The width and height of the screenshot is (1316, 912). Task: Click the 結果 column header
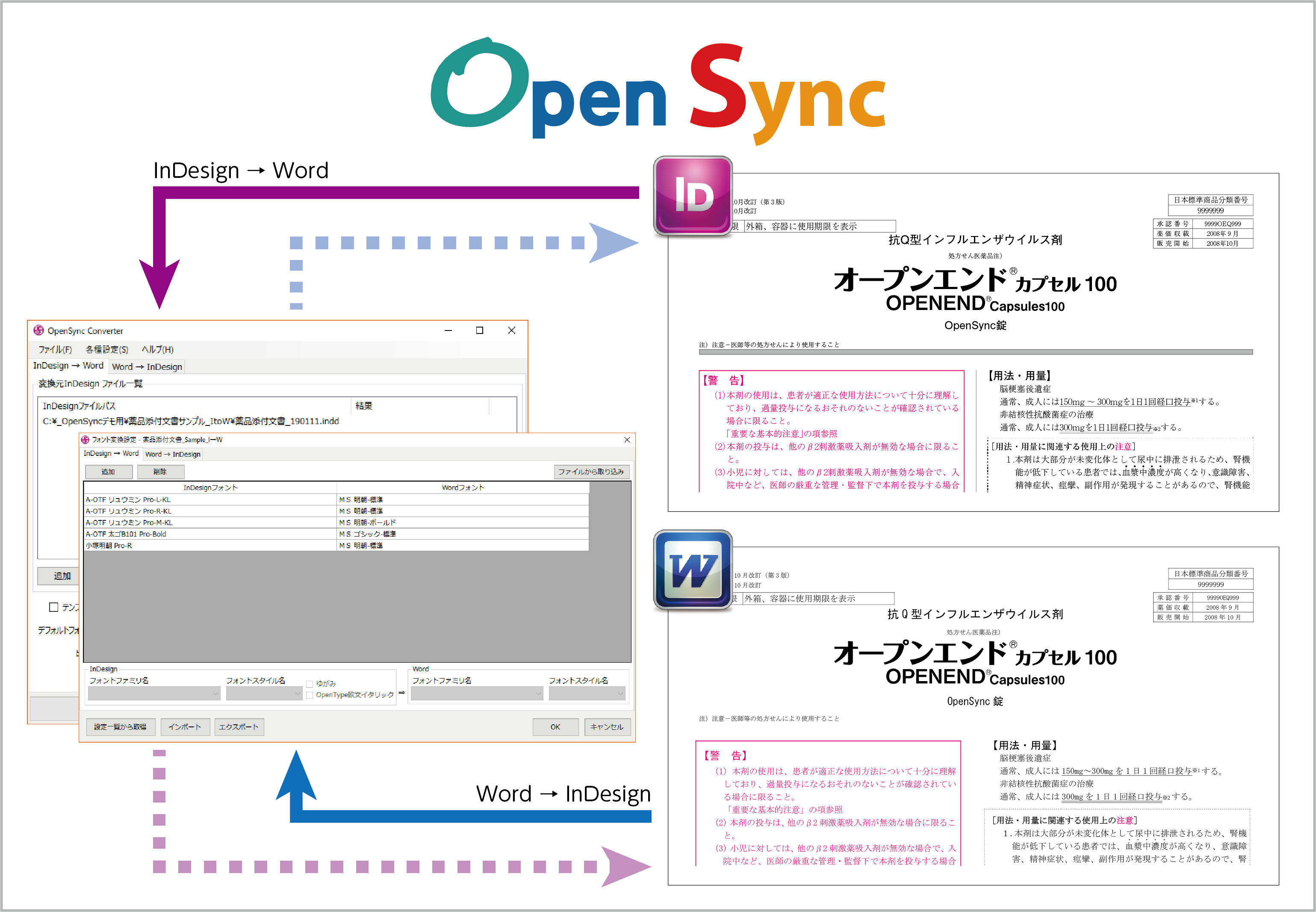pyautogui.click(x=420, y=406)
